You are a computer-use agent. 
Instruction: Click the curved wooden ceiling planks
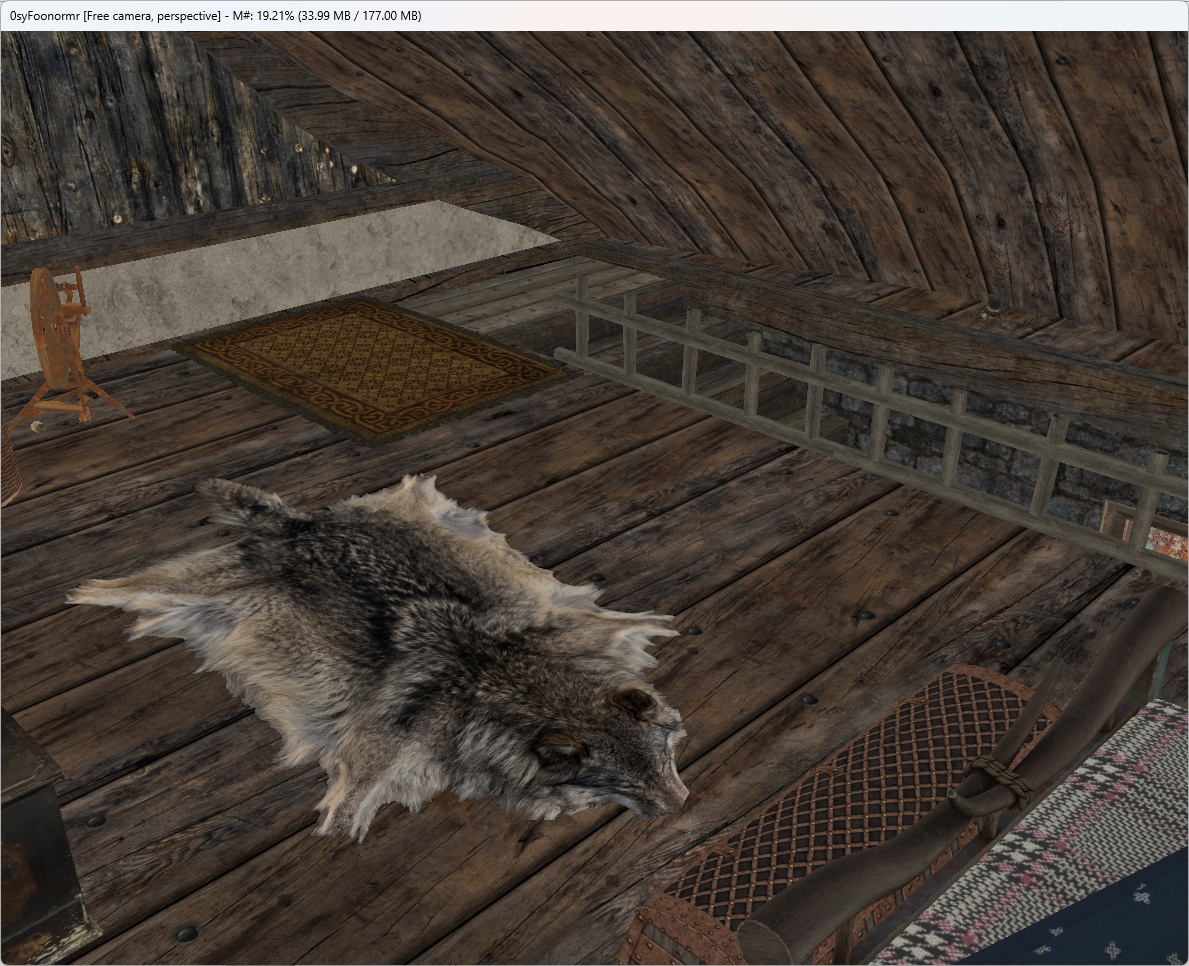[758, 152]
